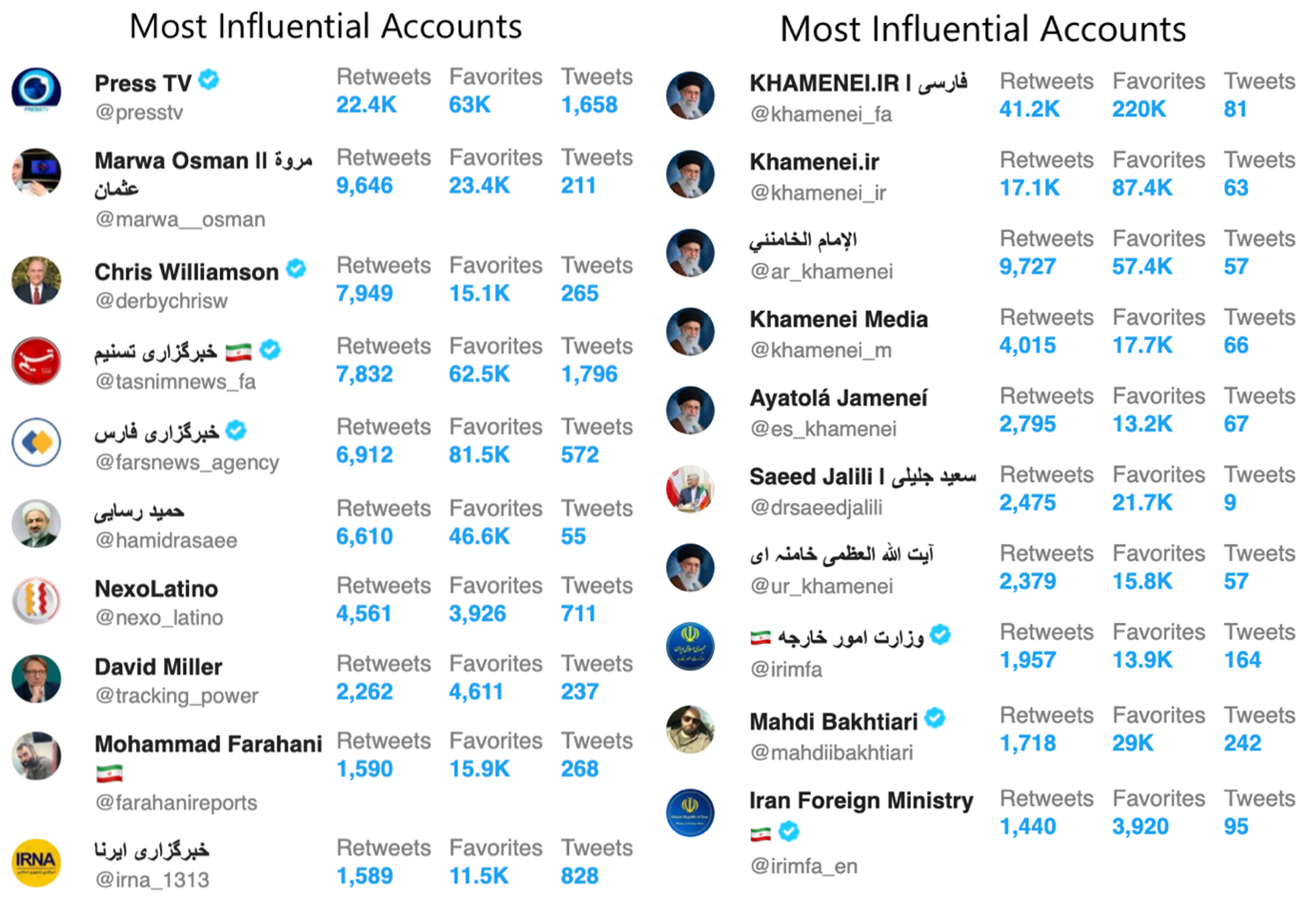The width and height of the screenshot is (1316, 900).
Task: Select Saeed Jalili's profile picture
Action: click(x=690, y=489)
